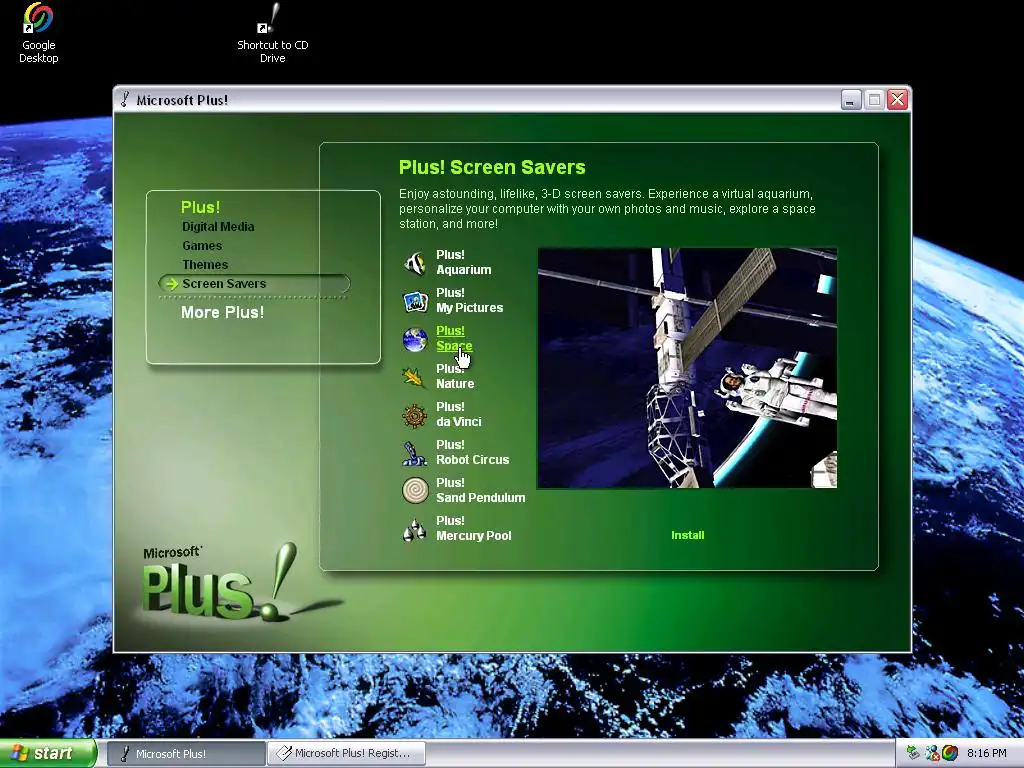Open the Windows start menu

[x=48, y=753]
